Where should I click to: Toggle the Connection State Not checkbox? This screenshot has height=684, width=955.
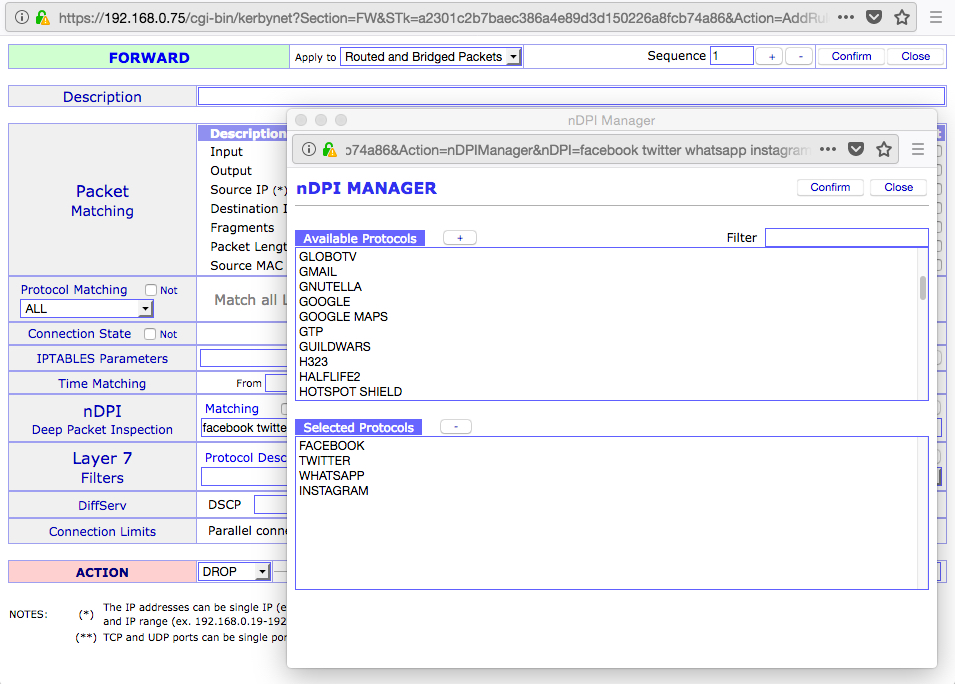tap(150, 334)
